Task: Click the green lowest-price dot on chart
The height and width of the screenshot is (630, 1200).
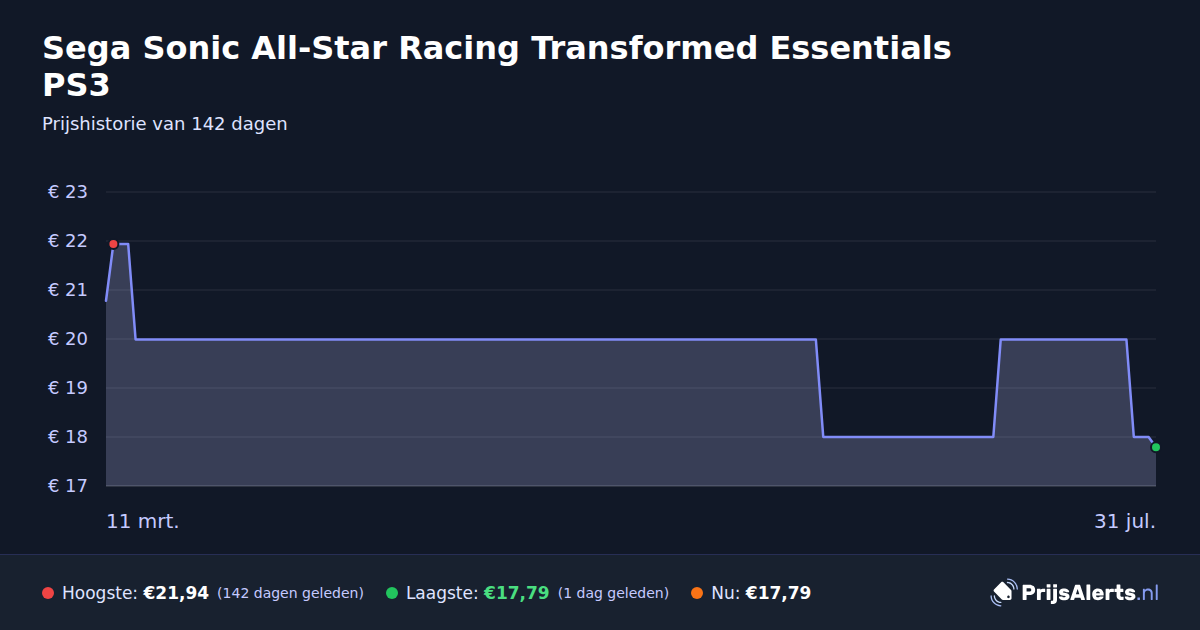Action: tap(1155, 447)
